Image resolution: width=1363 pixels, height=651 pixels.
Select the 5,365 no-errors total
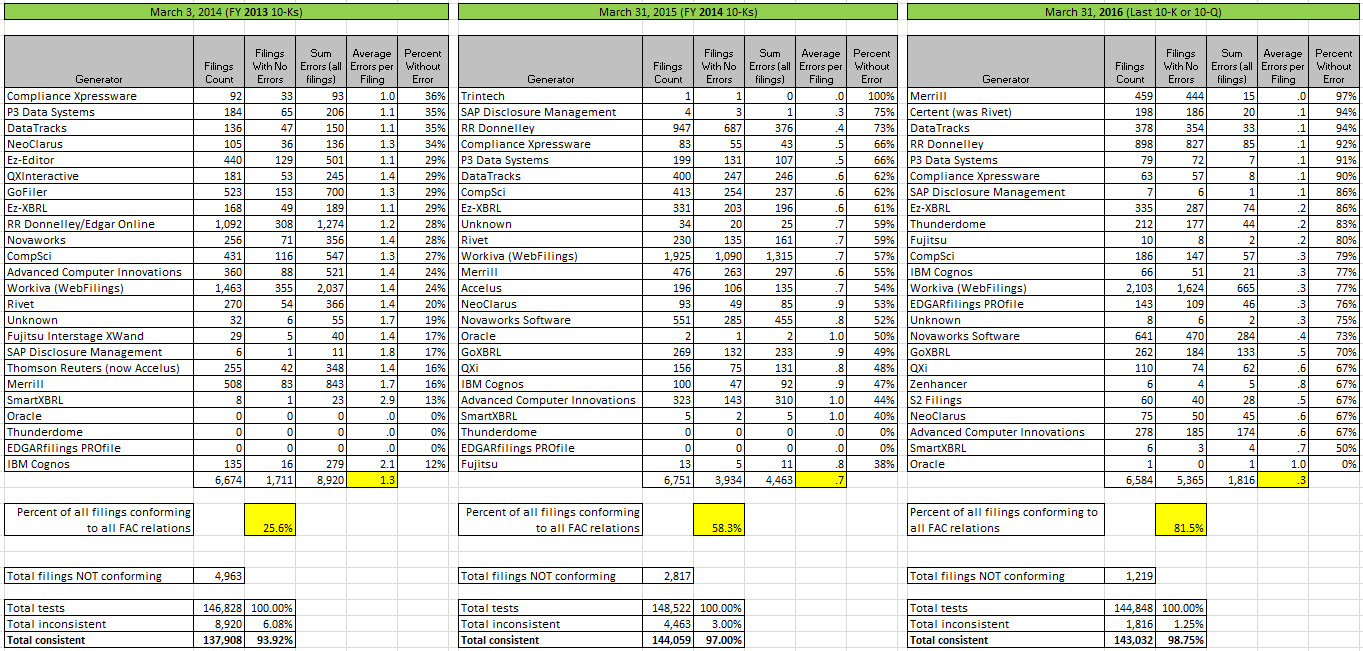pyautogui.click(x=1181, y=480)
